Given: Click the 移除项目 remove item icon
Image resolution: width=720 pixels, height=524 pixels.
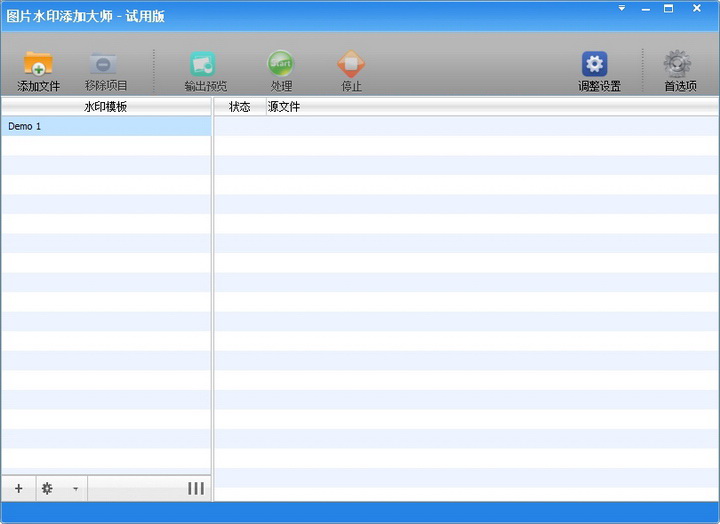Looking at the screenshot, I should click(103, 63).
